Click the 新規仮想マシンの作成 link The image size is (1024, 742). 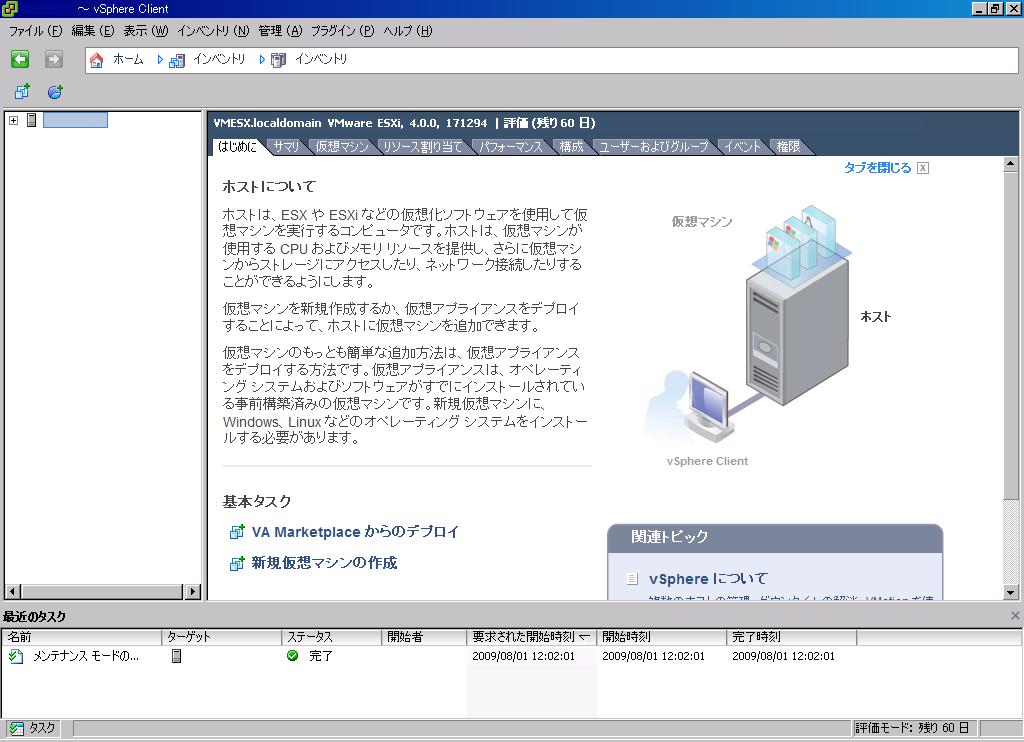325,563
